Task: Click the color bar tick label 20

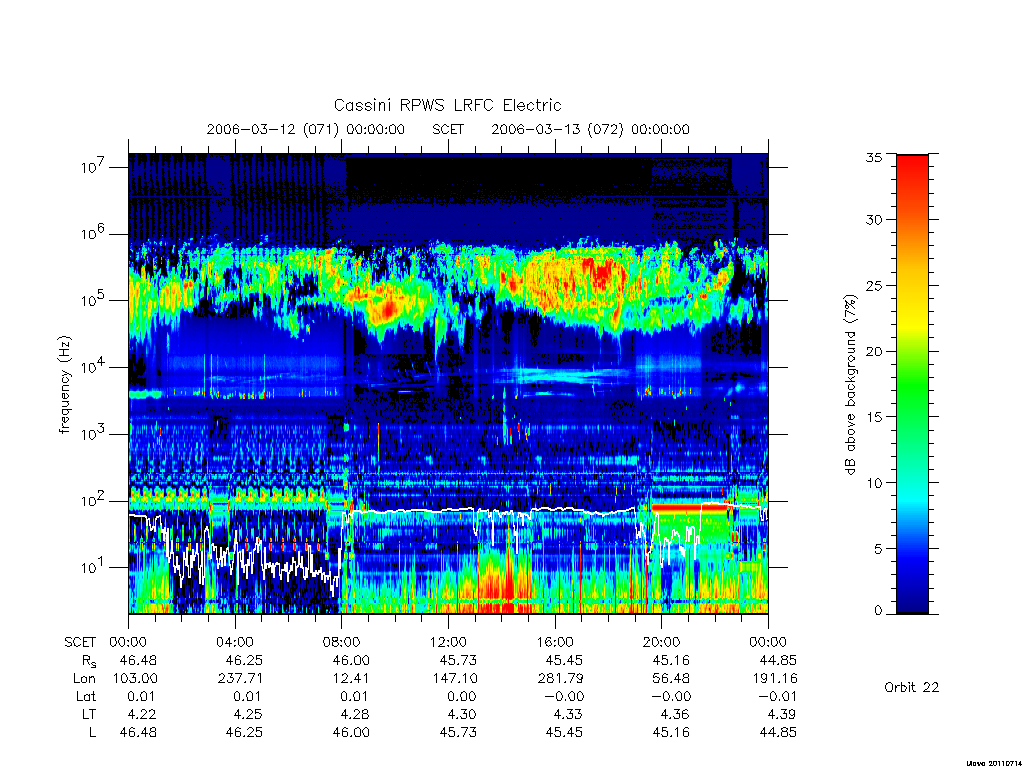Action: tap(874, 351)
